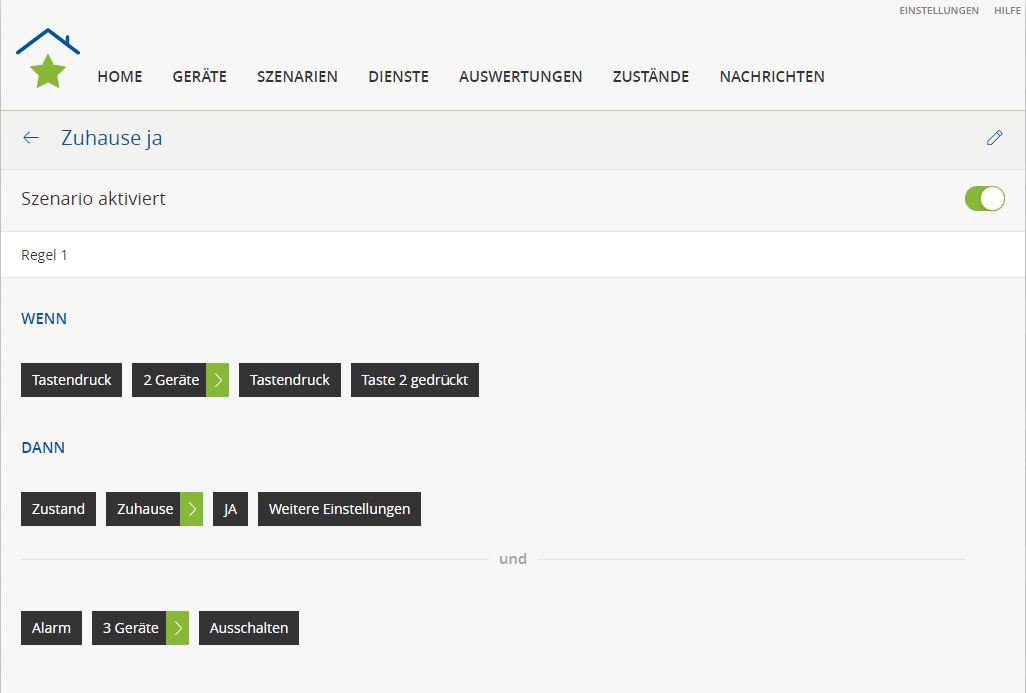Open Nachrichten from the top navigation
Viewport: 1026px width, 693px height.
click(772, 77)
